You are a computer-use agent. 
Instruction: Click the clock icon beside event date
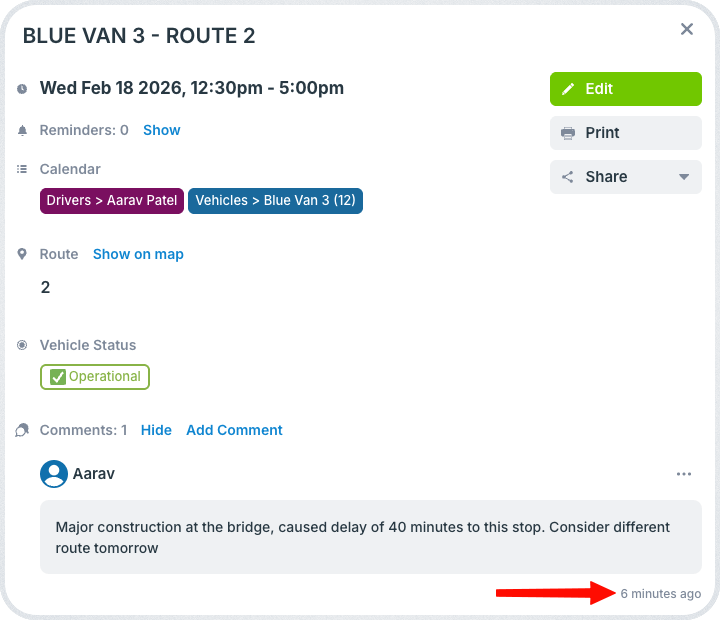click(22, 89)
